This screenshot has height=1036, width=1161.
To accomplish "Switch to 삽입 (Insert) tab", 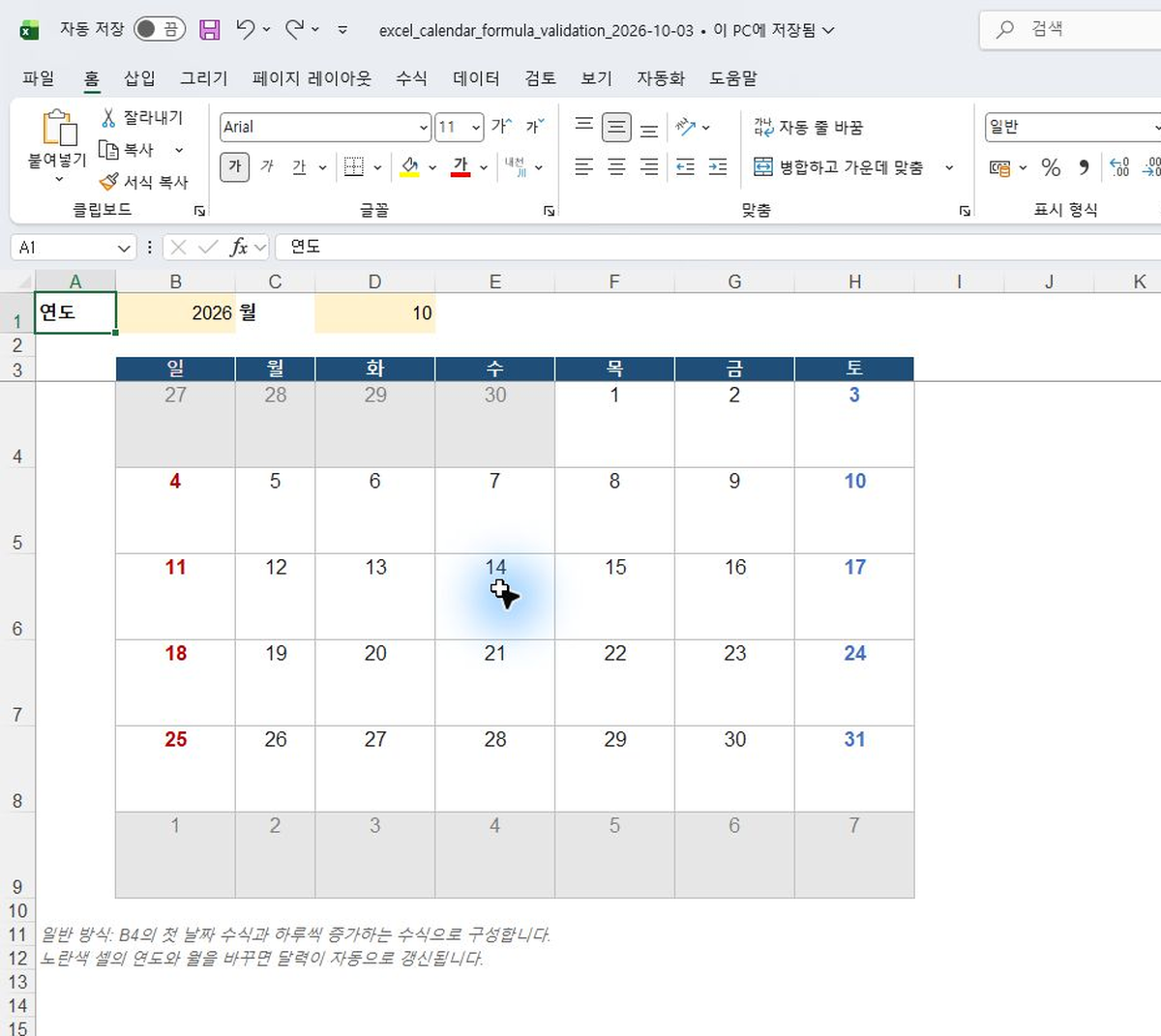I will 139,78.
